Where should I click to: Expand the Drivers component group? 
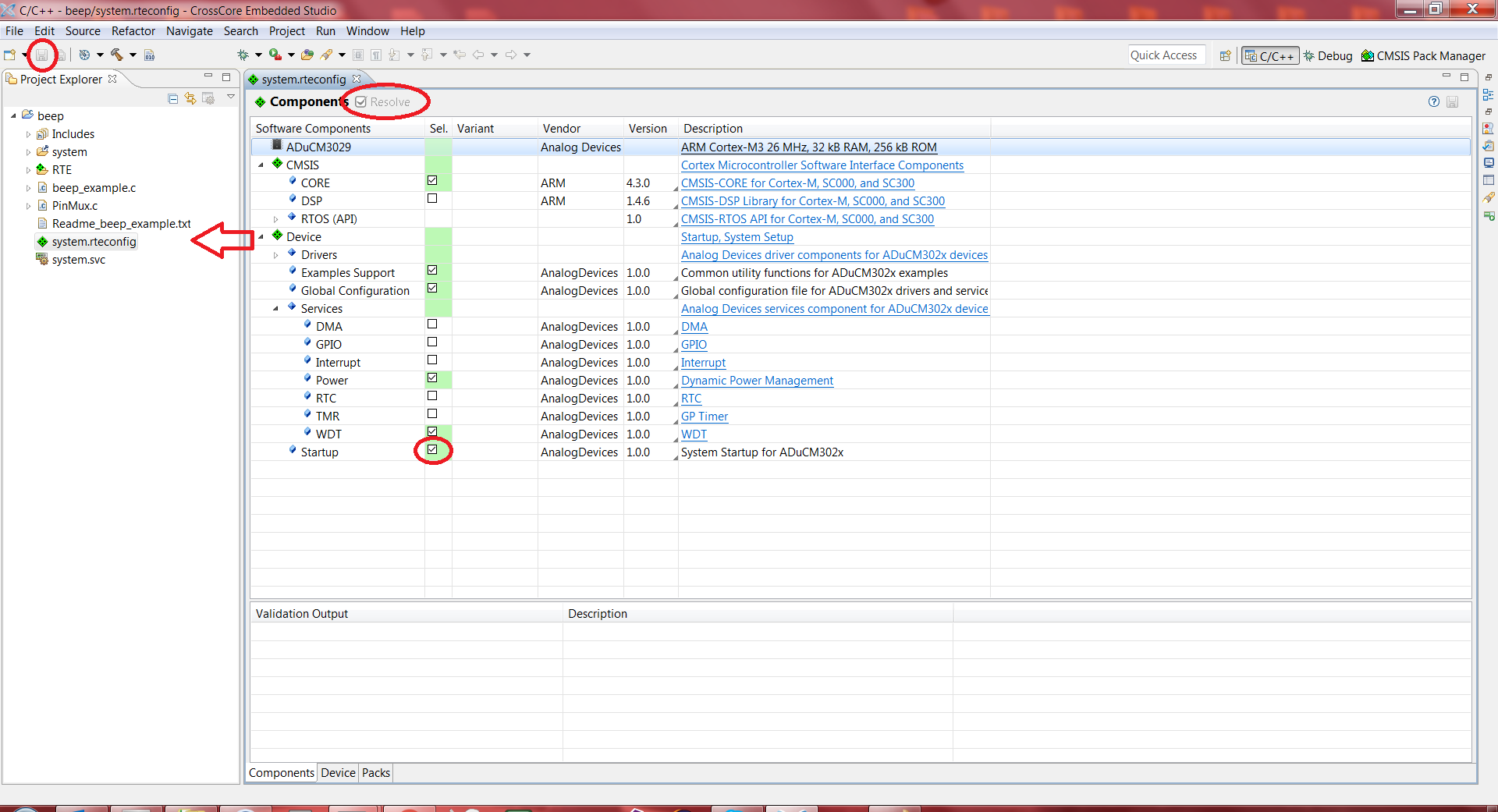(276, 255)
